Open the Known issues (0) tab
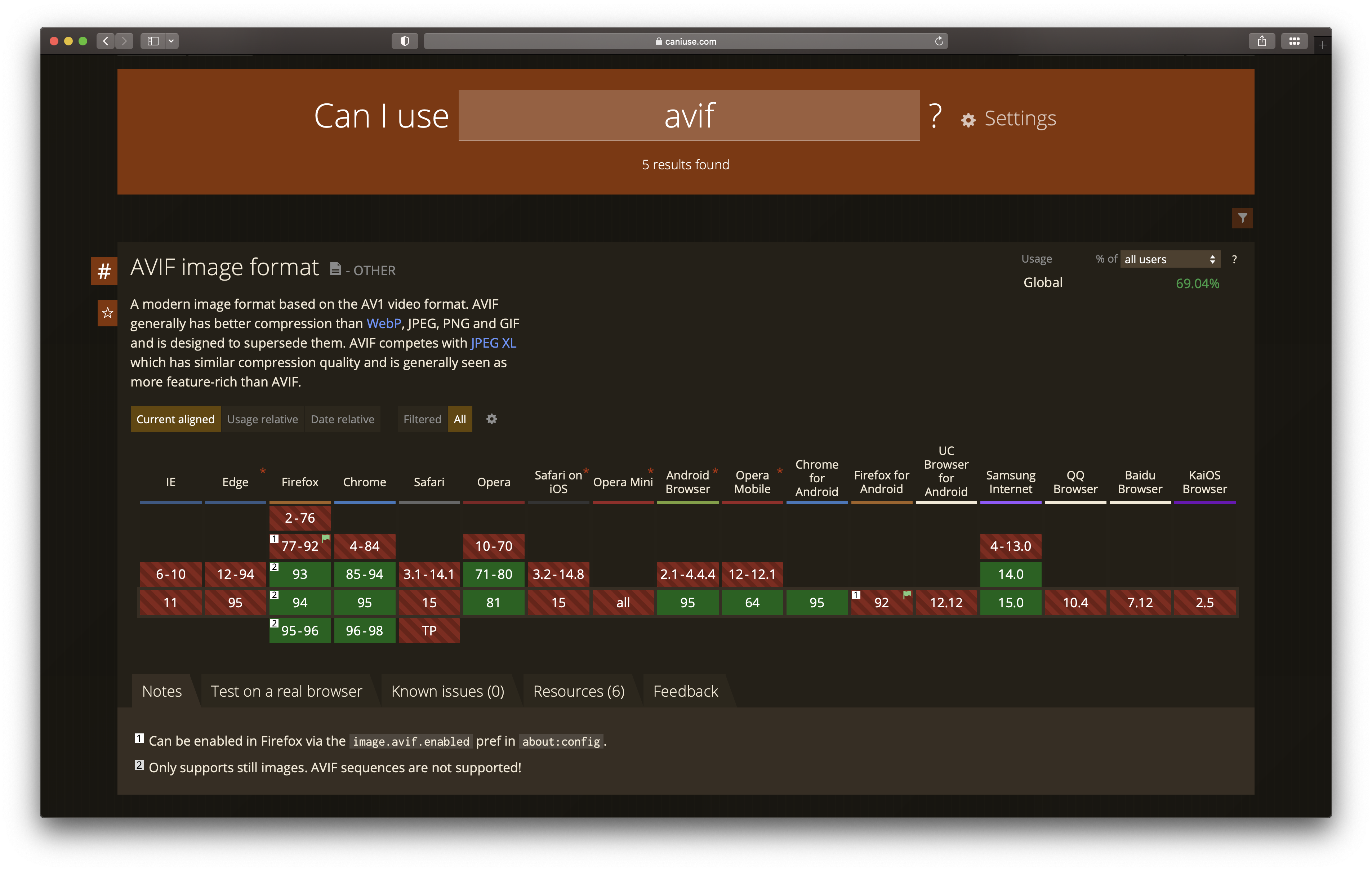The width and height of the screenshot is (1372, 871). tap(448, 691)
